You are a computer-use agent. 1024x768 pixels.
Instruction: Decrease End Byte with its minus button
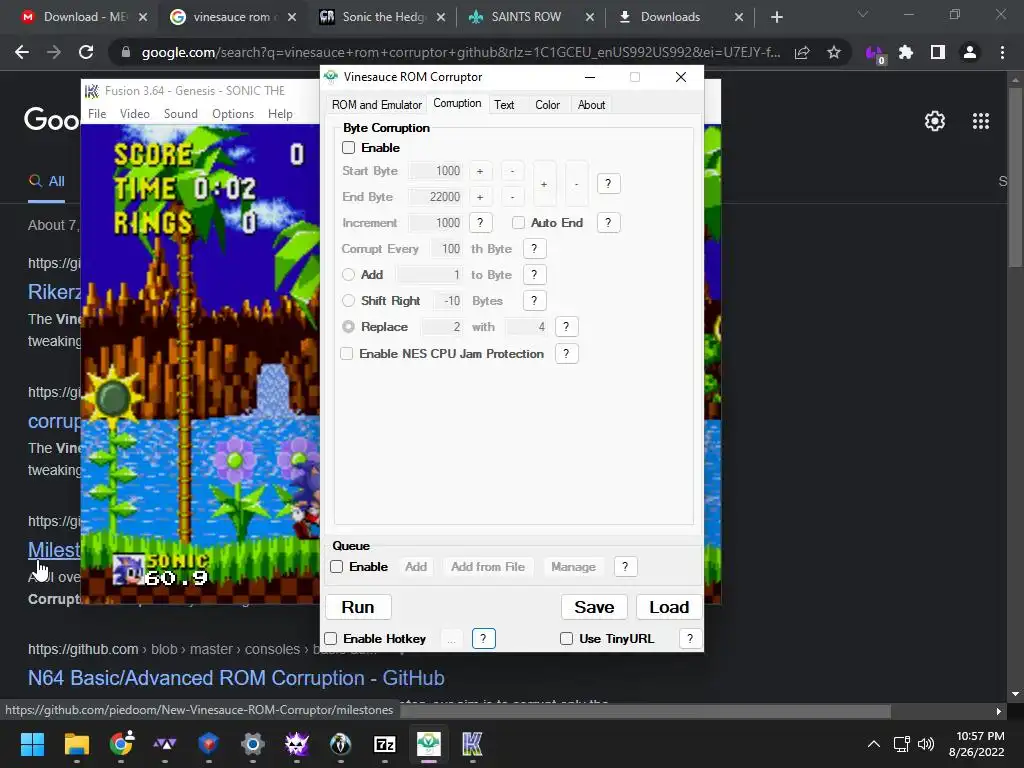(512, 197)
